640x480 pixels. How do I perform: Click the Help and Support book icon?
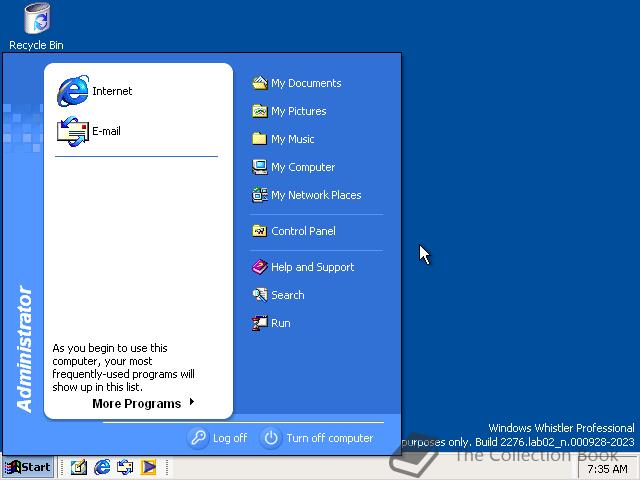point(260,267)
